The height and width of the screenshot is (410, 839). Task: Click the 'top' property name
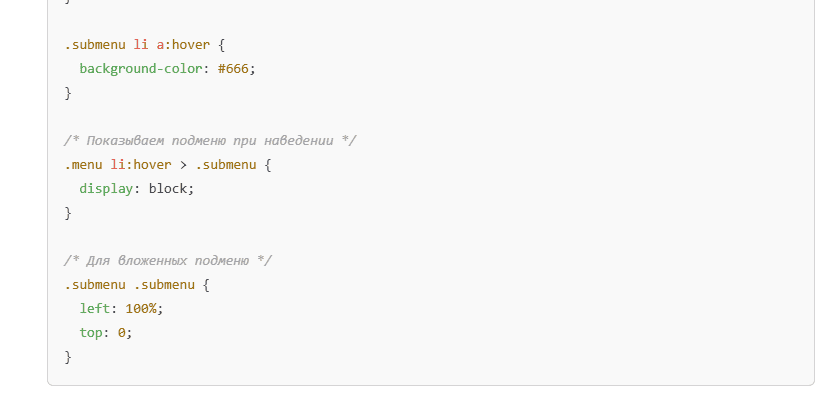click(x=90, y=333)
